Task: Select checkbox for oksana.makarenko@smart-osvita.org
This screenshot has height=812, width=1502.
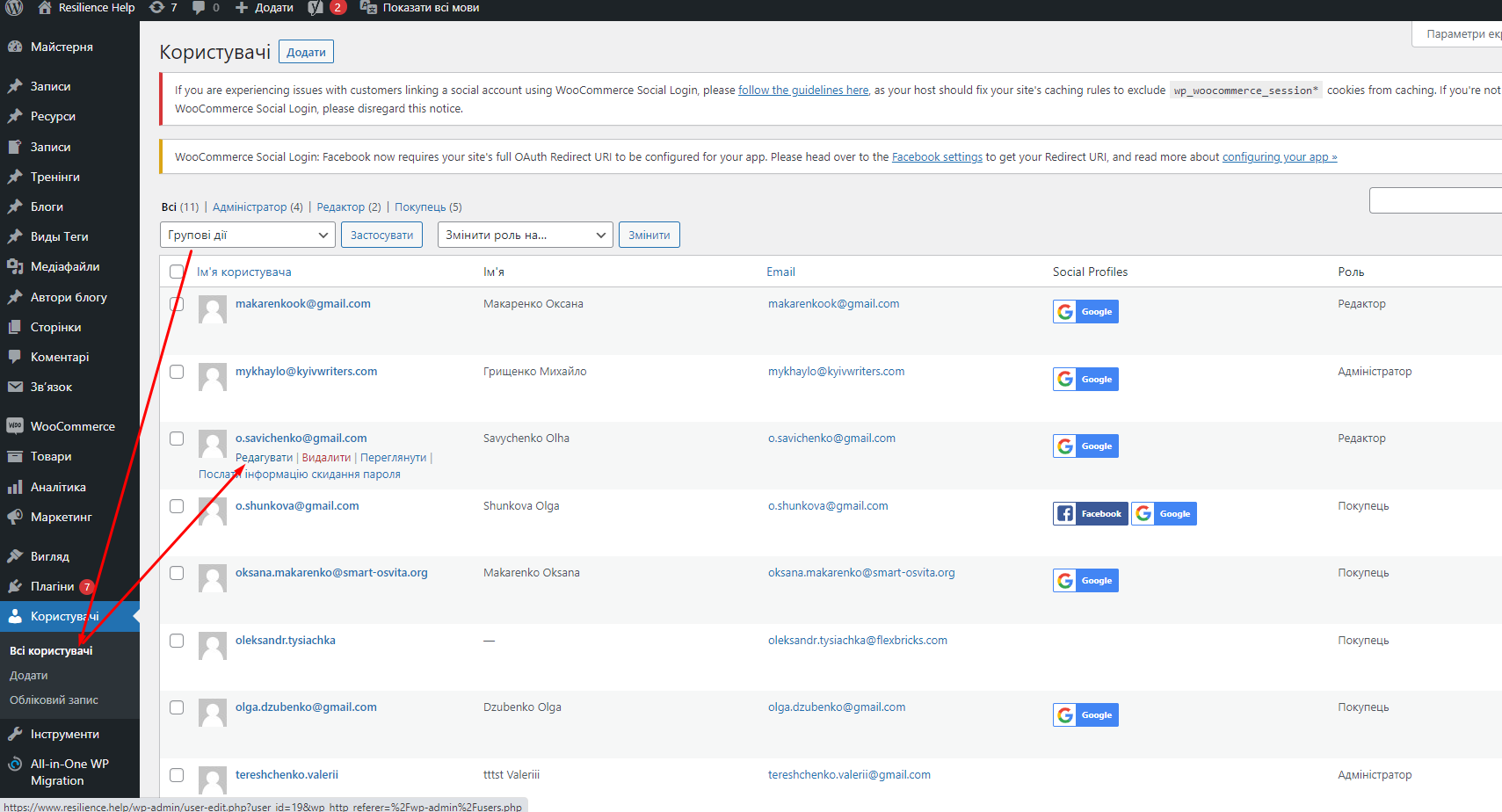Action: [177, 573]
